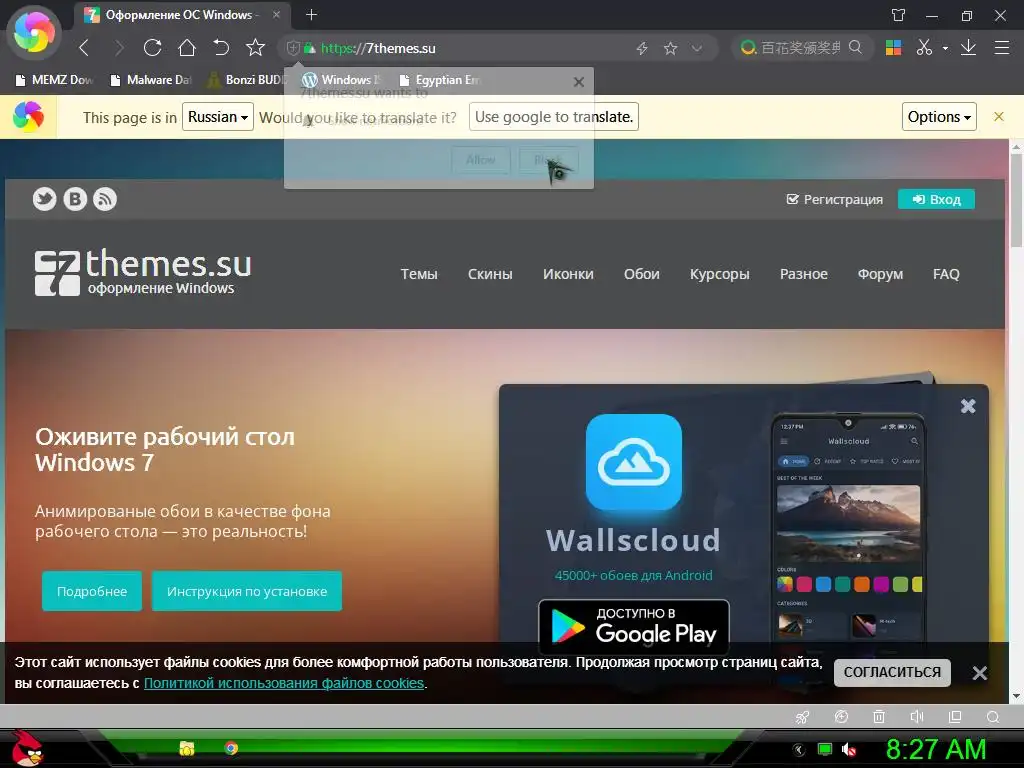This screenshot has width=1024, height=768.
Task: Open the Темы menu item
Action: 419,274
